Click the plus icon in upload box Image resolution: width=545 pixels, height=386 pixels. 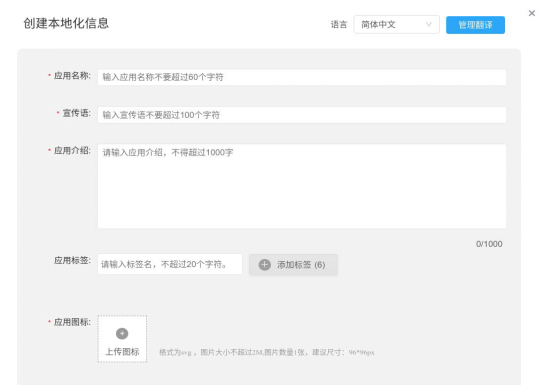pos(122,334)
